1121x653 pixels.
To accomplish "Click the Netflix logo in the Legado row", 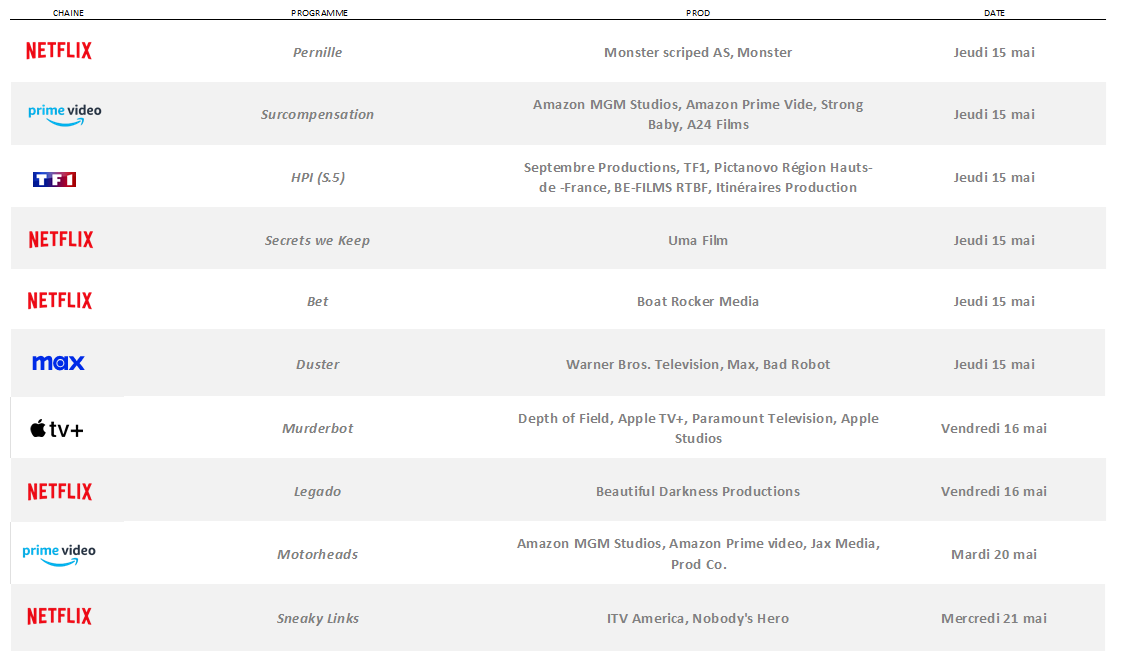I will tap(60, 491).
